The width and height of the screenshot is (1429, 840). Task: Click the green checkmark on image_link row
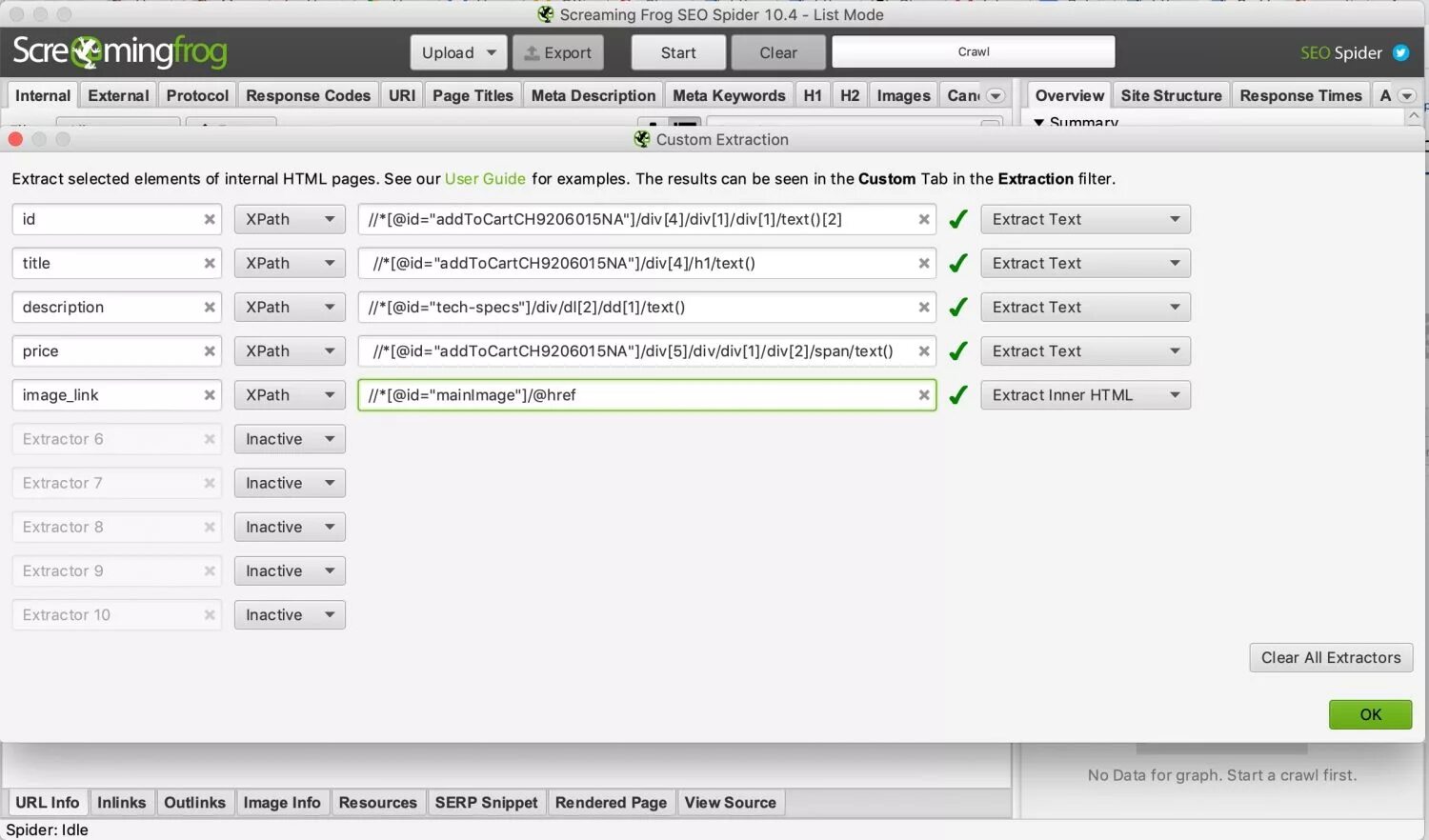[x=958, y=394]
